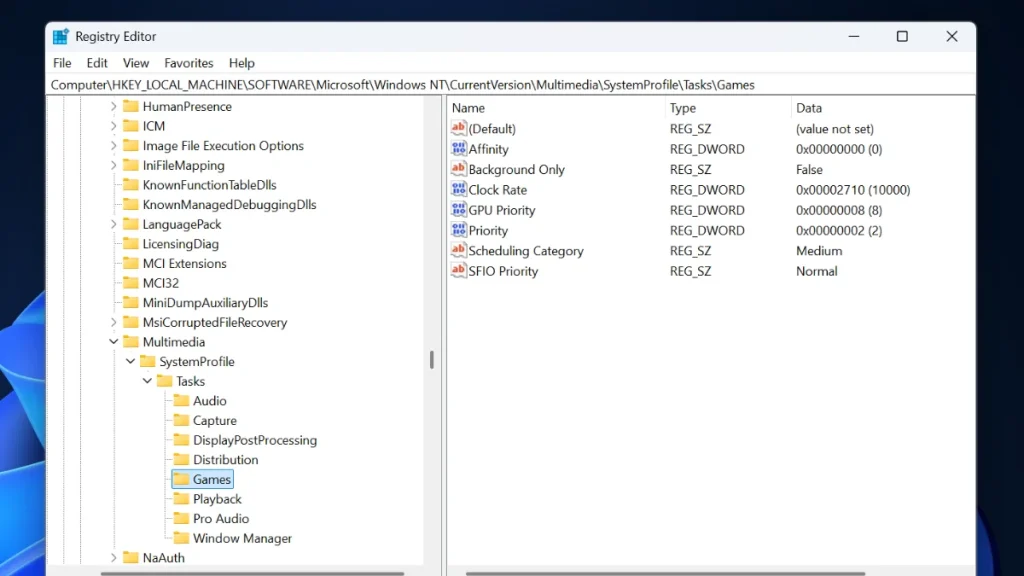The height and width of the screenshot is (576, 1024).
Task: Select the Games key
Action: pyautogui.click(x=203, y=479)
